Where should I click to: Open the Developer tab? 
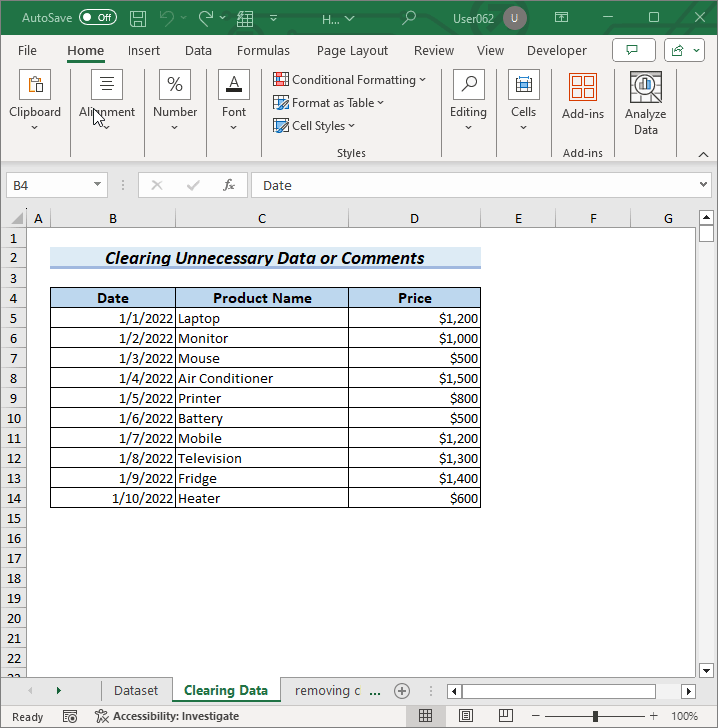pos(556,50)
